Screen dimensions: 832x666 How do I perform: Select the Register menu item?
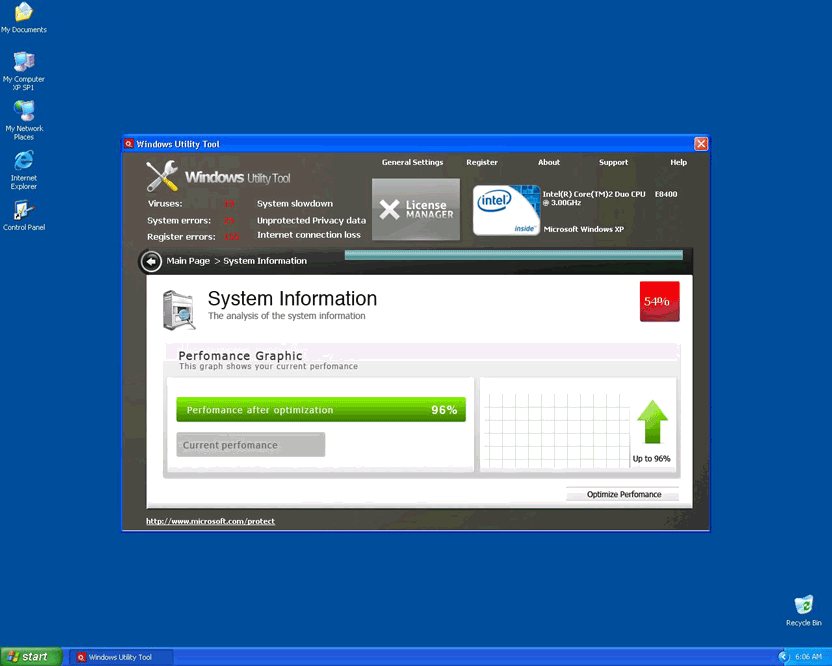pos(482,162)
